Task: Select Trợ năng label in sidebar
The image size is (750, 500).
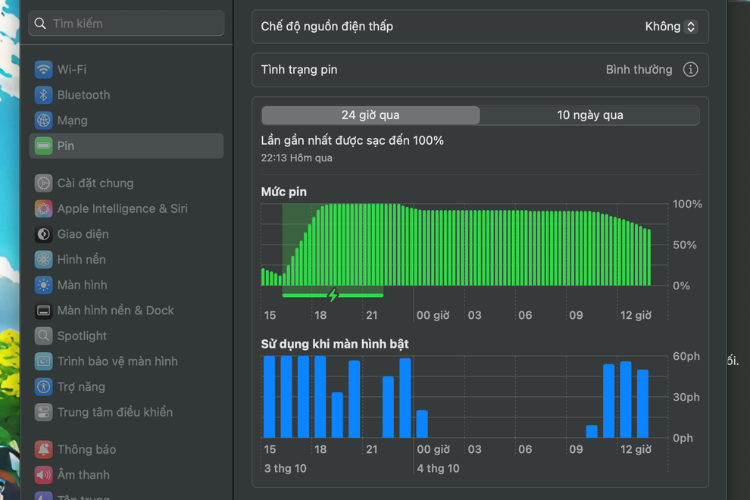Action: pos(81,387)
